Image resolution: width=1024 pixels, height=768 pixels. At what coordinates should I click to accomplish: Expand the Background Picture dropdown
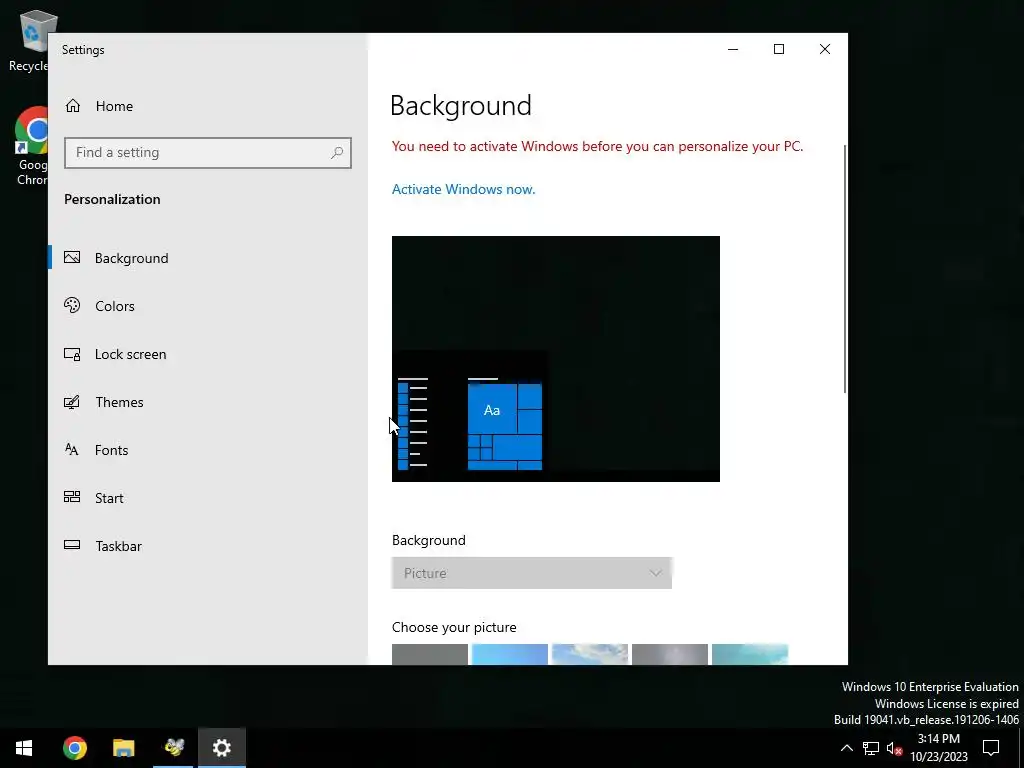pos(532,573)
